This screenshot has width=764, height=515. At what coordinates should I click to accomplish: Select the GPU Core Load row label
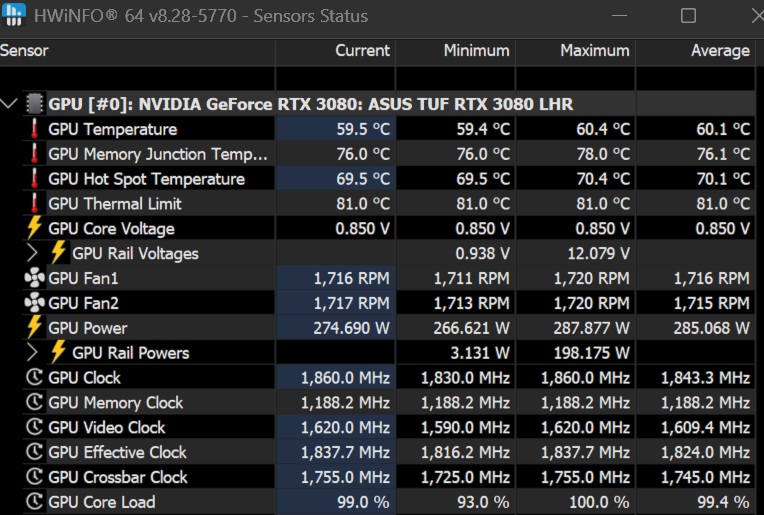click(x=102, y=502)
